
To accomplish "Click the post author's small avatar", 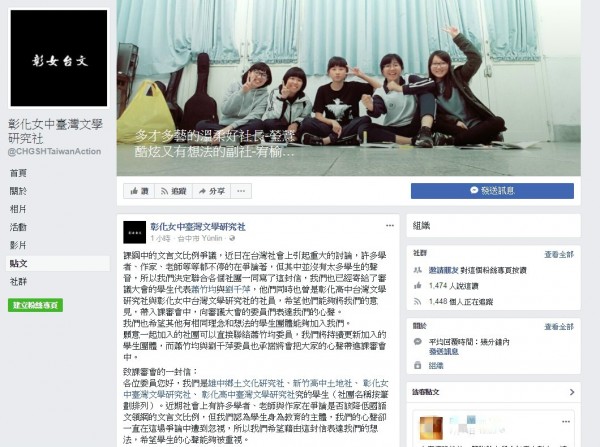I will tap(134, 232).
